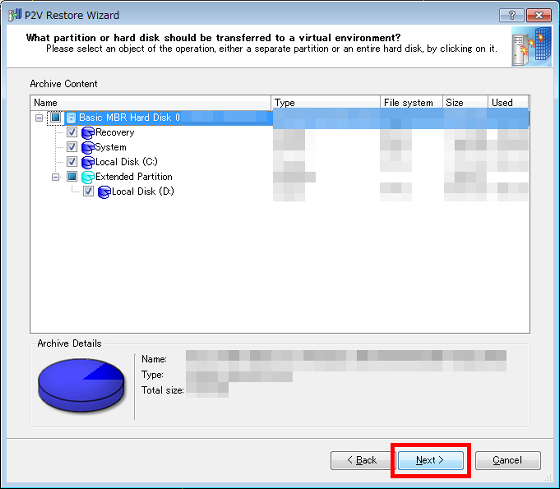Click the Basic MBR Hard Disk 0 drive icon
560x489 pixels.
71,118
